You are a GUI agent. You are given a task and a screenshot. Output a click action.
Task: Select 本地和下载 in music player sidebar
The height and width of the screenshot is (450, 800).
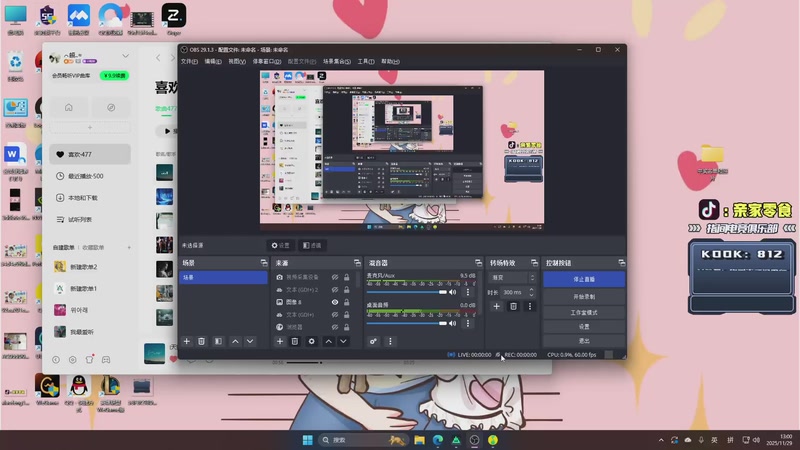[90, 197]
